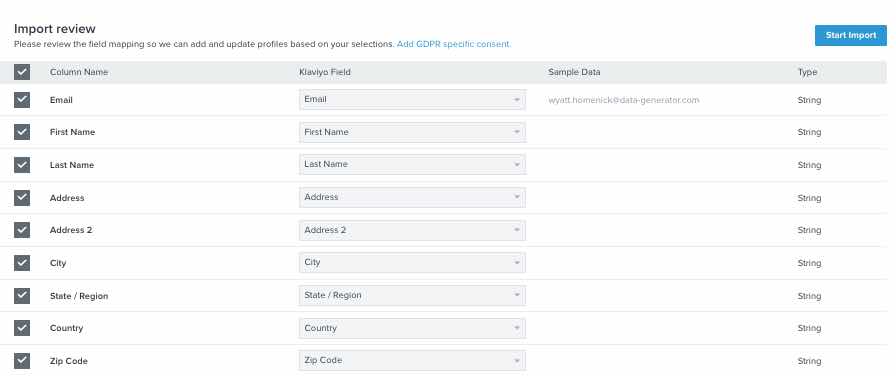The height and width of the screenshot is (376, 896).
Task: Open the City field mapping dropdown
Action: pyautogui.click(x=412, y=263)
